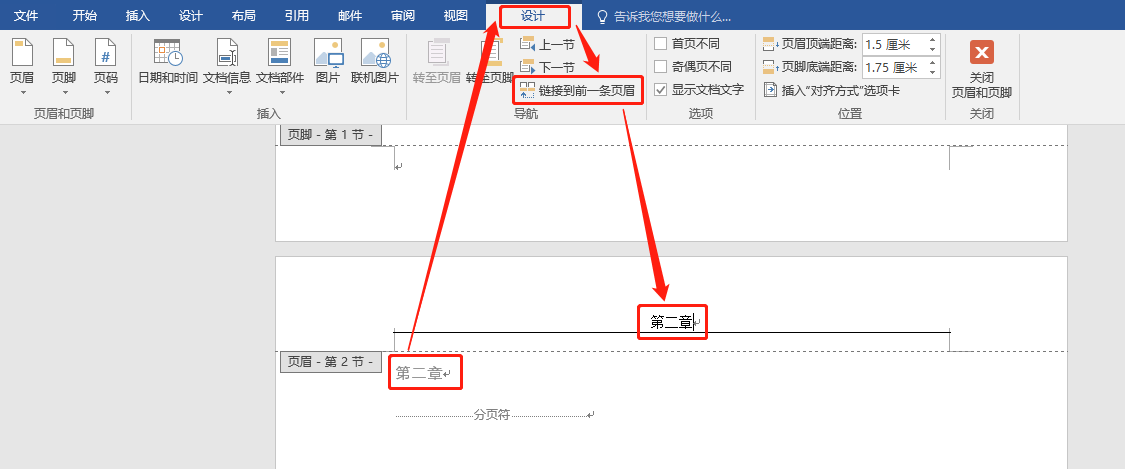1125x469 pixels.
Task: Click 关闭页眉和页脚 close button
Action: point(982,69)
